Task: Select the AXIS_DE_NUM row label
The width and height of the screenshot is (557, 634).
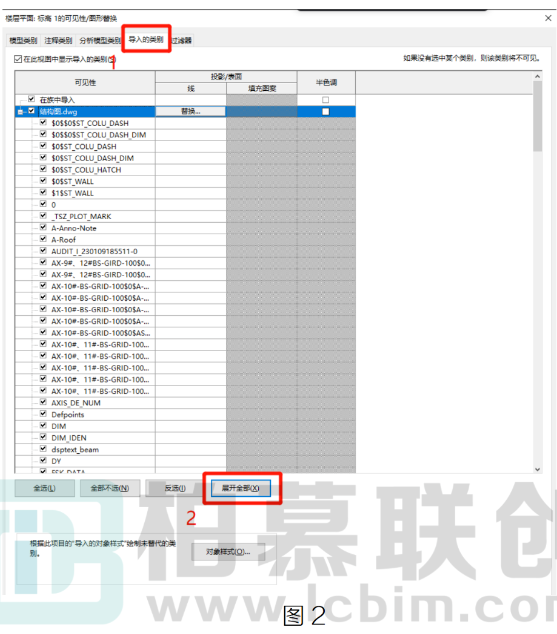Action: coord(76,403)
